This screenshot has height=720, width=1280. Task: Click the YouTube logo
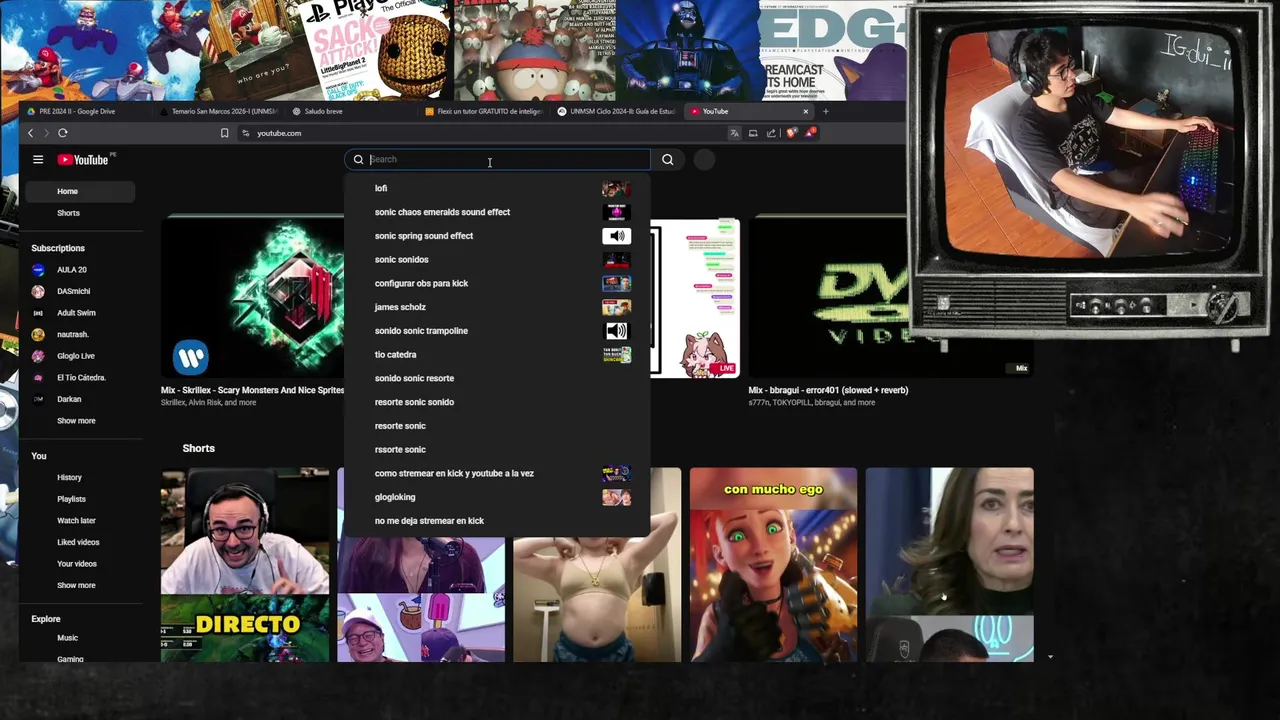click(x=83, y=160)
